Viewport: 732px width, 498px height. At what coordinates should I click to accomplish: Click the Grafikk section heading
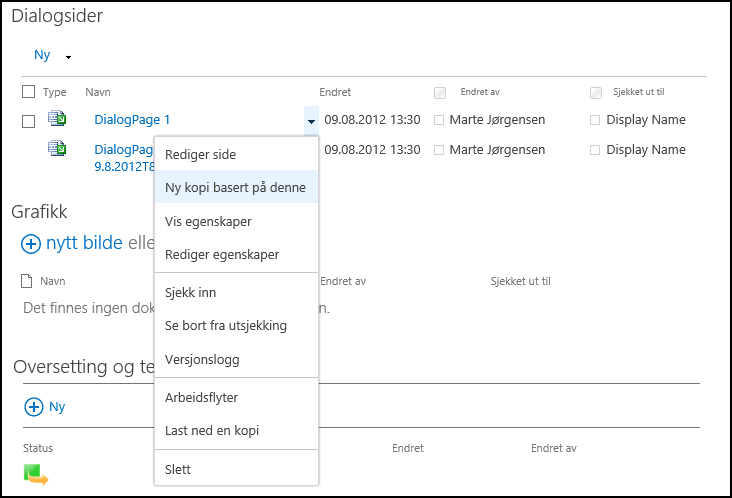click(x=39, y=211)
